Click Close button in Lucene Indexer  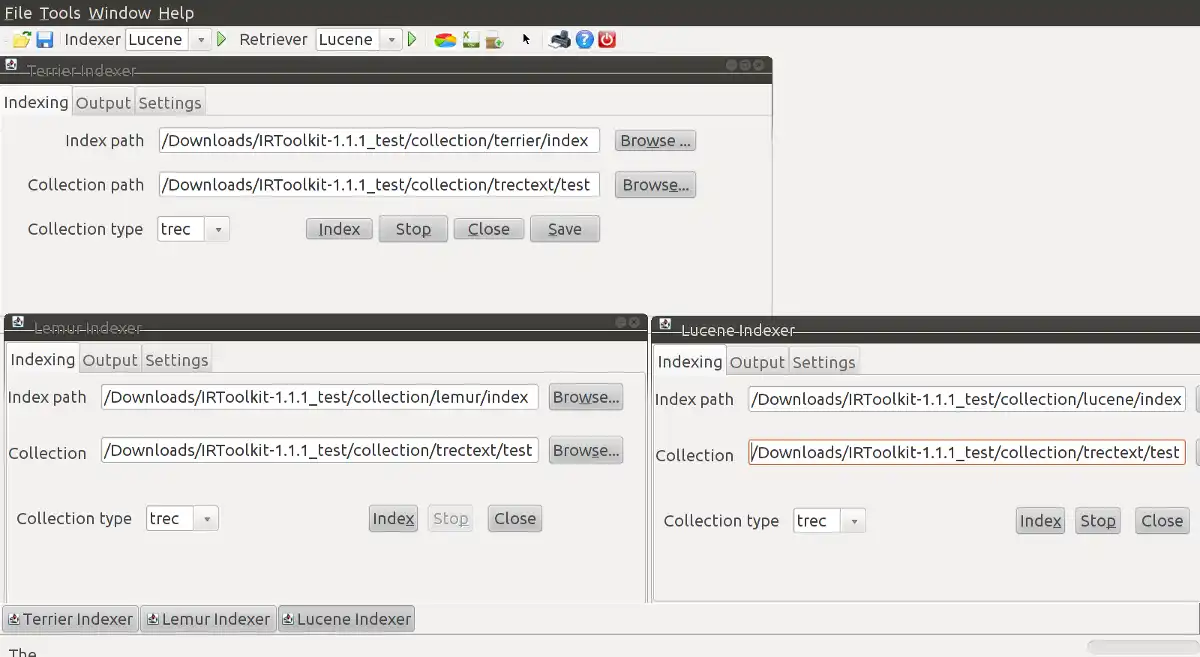pyautogui.click(x=1162, y=520)
